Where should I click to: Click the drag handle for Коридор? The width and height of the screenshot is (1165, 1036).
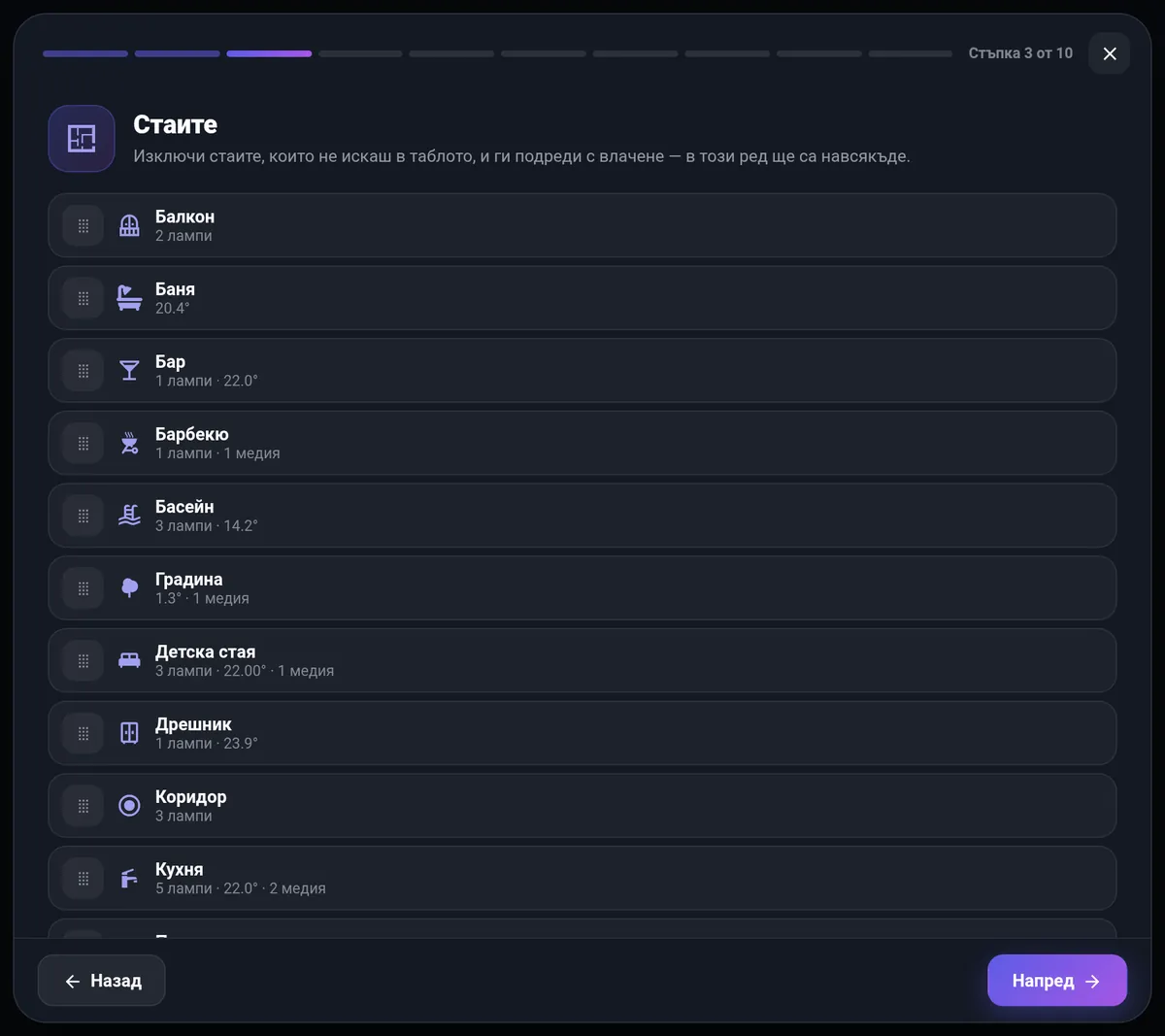coord(83,806)
